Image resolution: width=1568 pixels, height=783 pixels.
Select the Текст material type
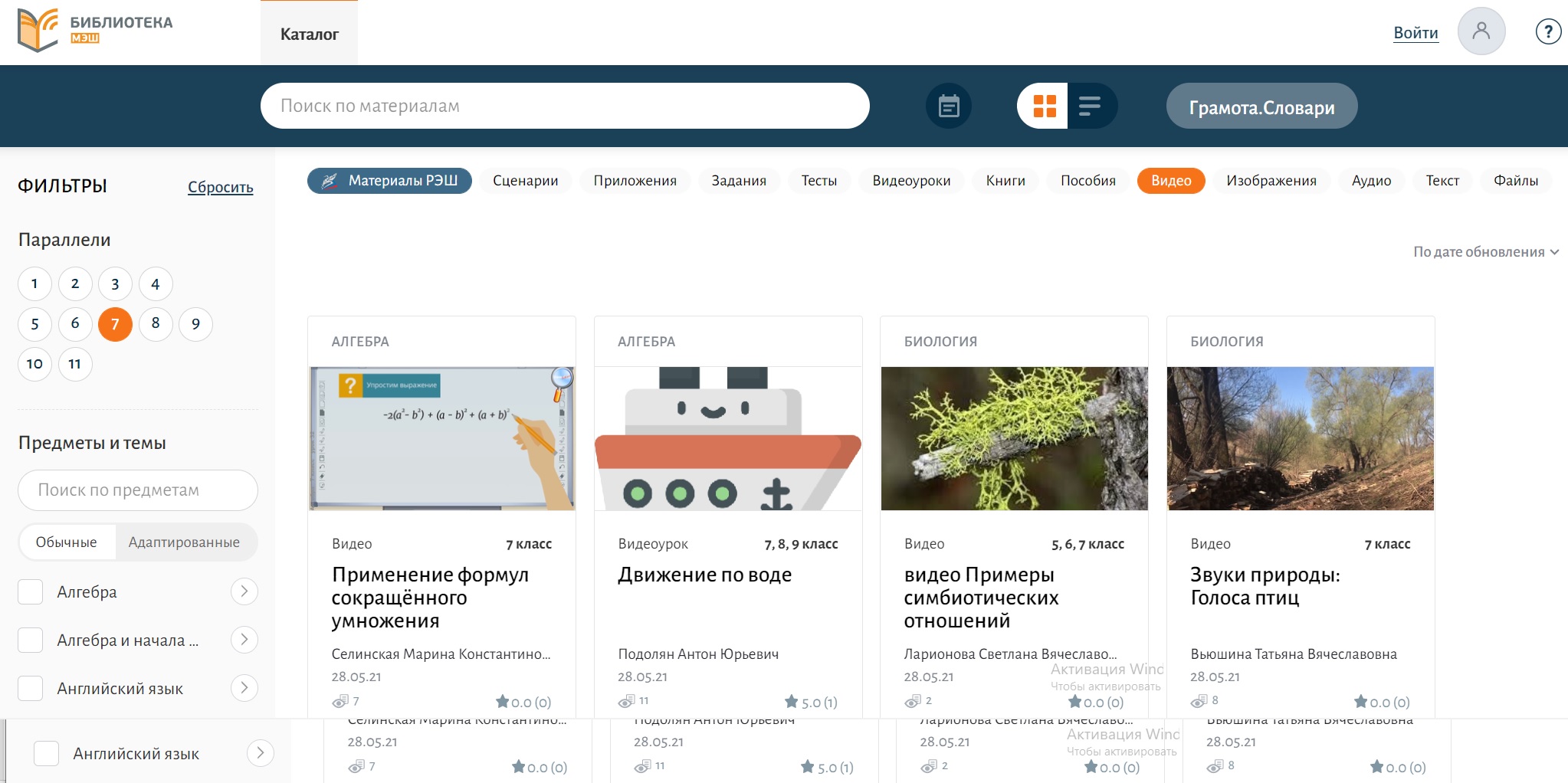(x=1442, y=181)
